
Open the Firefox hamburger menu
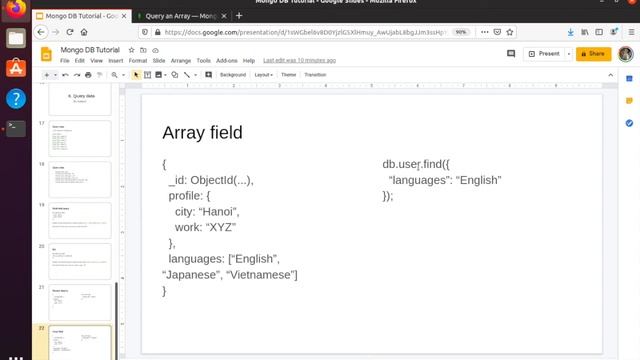pyautogui.click(x=631, y=32)
